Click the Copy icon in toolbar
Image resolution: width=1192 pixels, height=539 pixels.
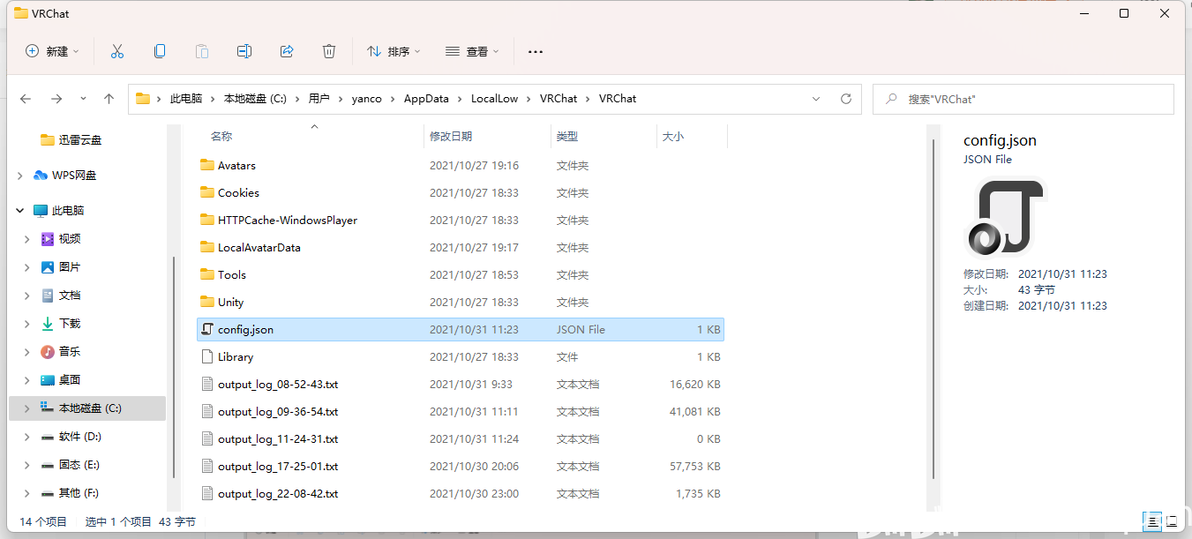[x=160, y=51]
